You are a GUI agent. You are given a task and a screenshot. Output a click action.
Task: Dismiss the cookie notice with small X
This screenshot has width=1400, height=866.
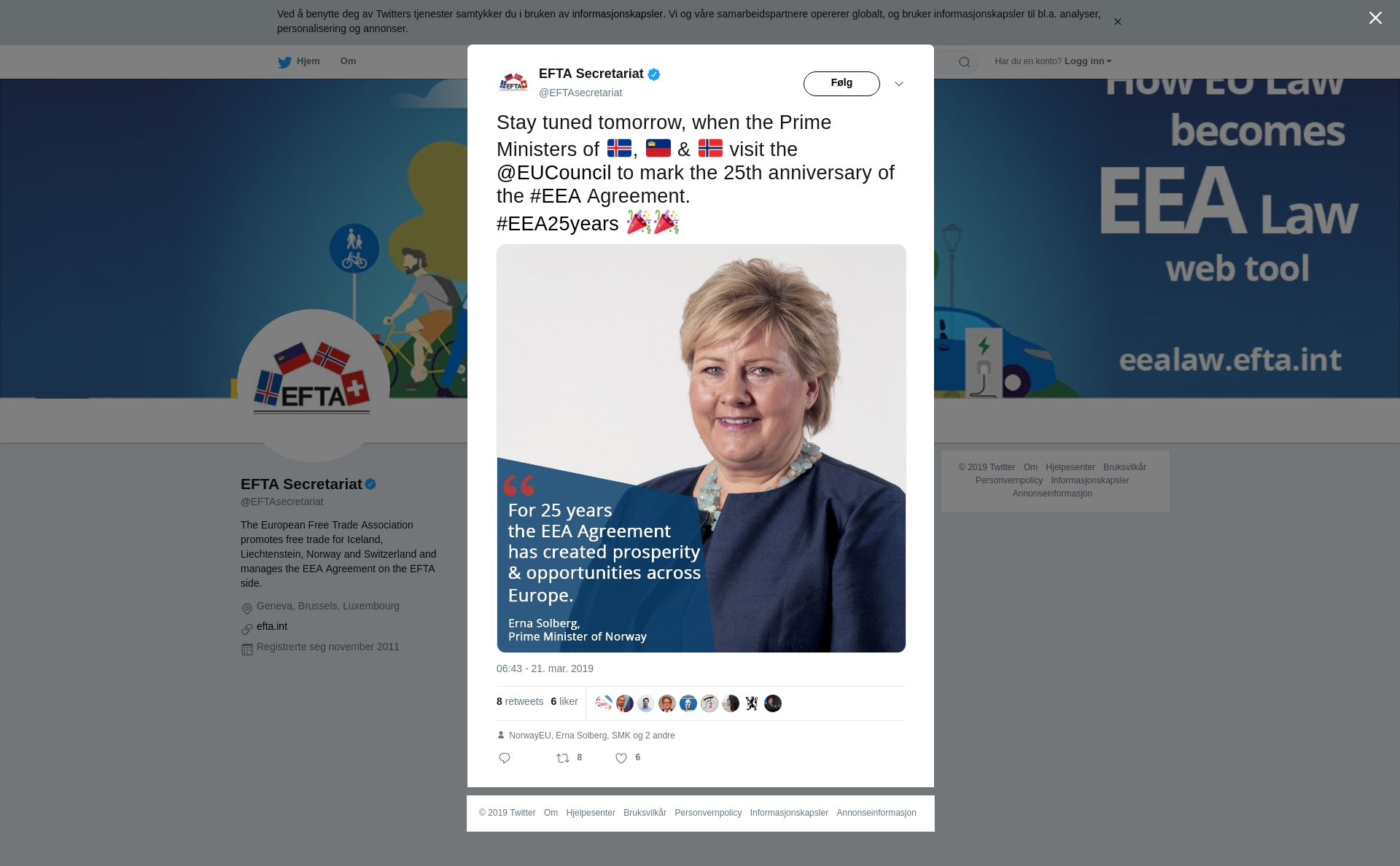pos(1117,22)
